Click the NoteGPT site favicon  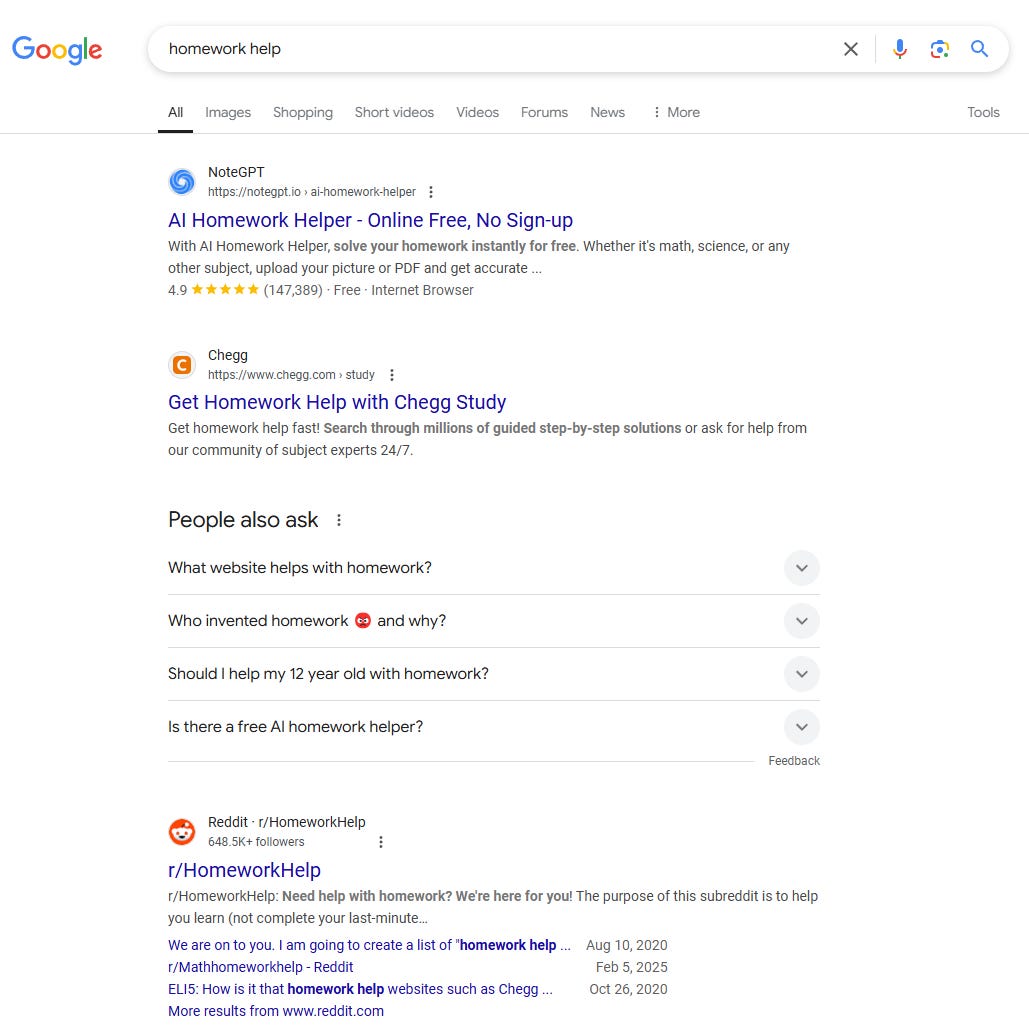(x=182, y=181)
